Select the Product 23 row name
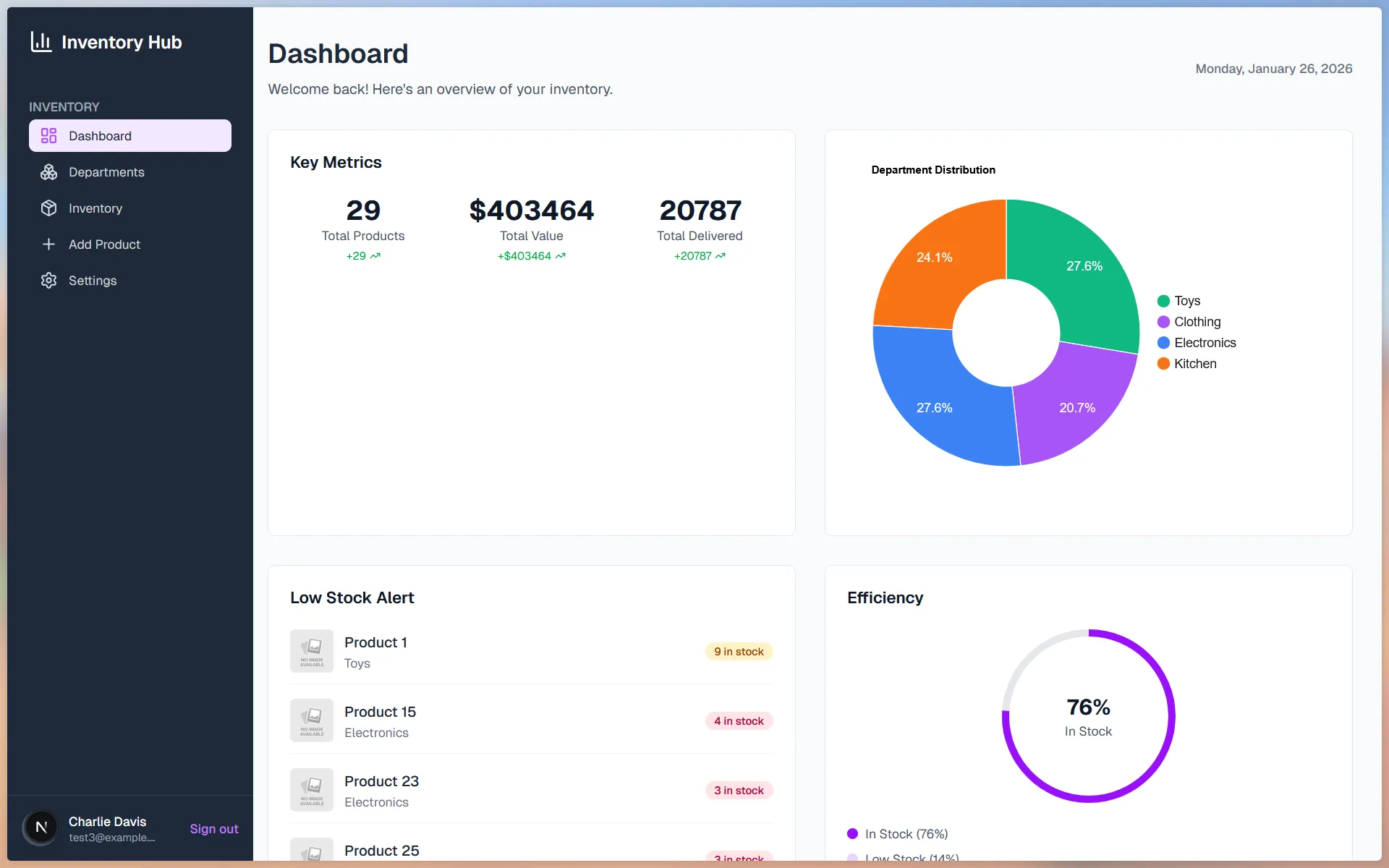Viewport: 1389px width, 868px height. tap(381, 781)
